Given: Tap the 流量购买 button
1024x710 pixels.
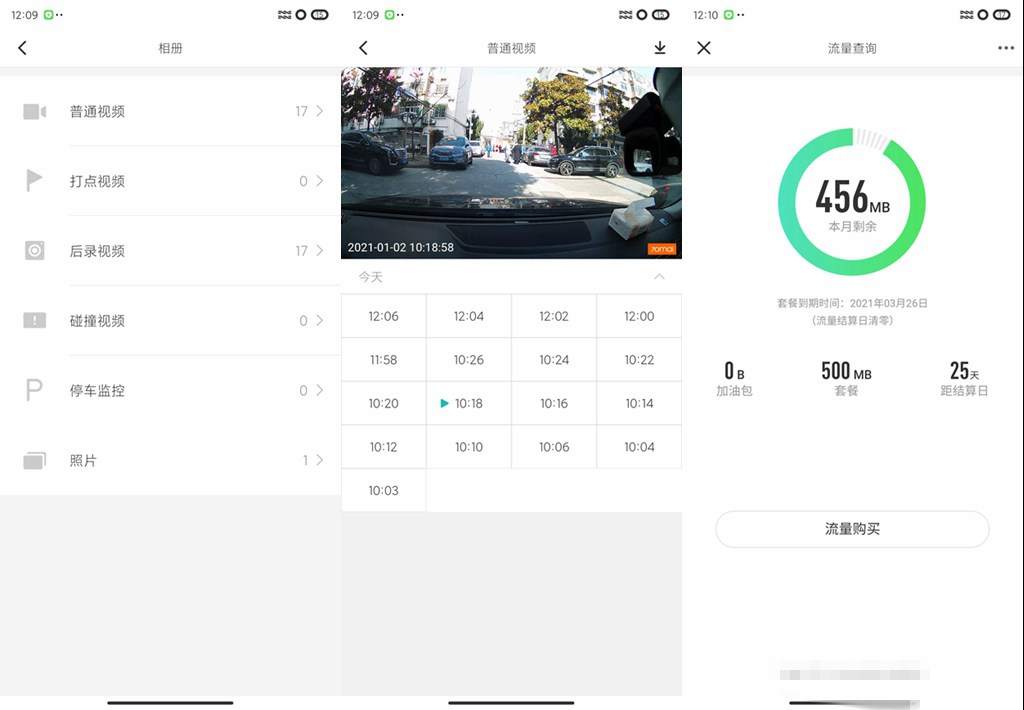Looking at the screenshot, I should click(x=852, y=529).
